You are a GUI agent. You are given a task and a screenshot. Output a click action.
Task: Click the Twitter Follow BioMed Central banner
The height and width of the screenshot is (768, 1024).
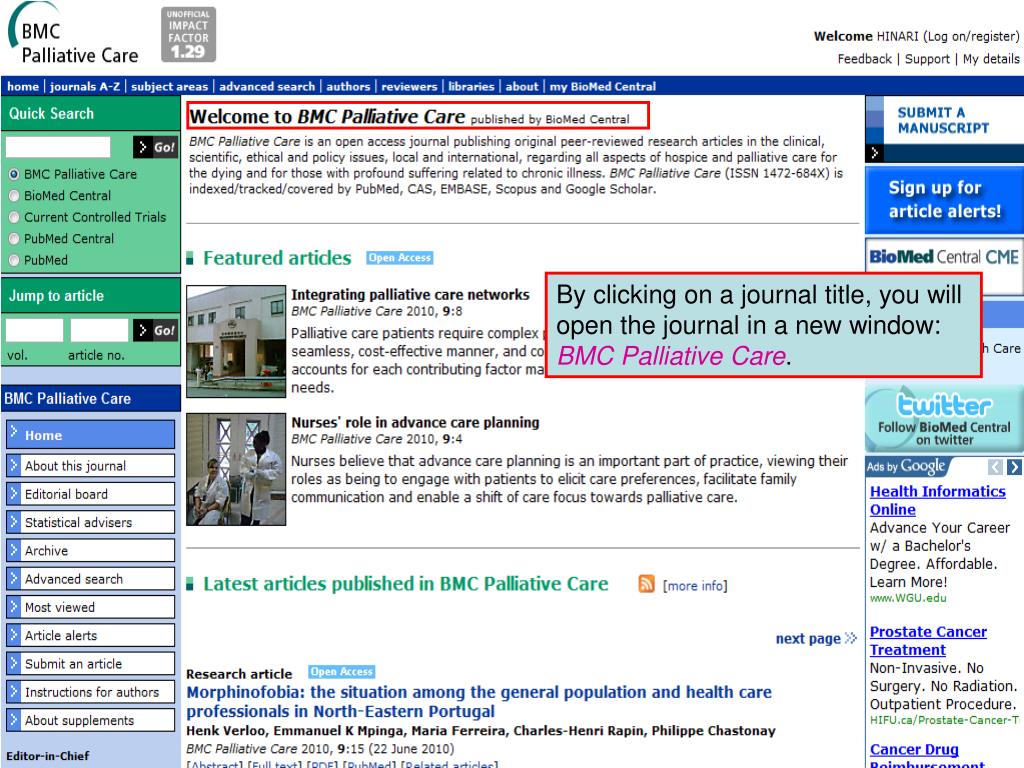coord(944,418)
